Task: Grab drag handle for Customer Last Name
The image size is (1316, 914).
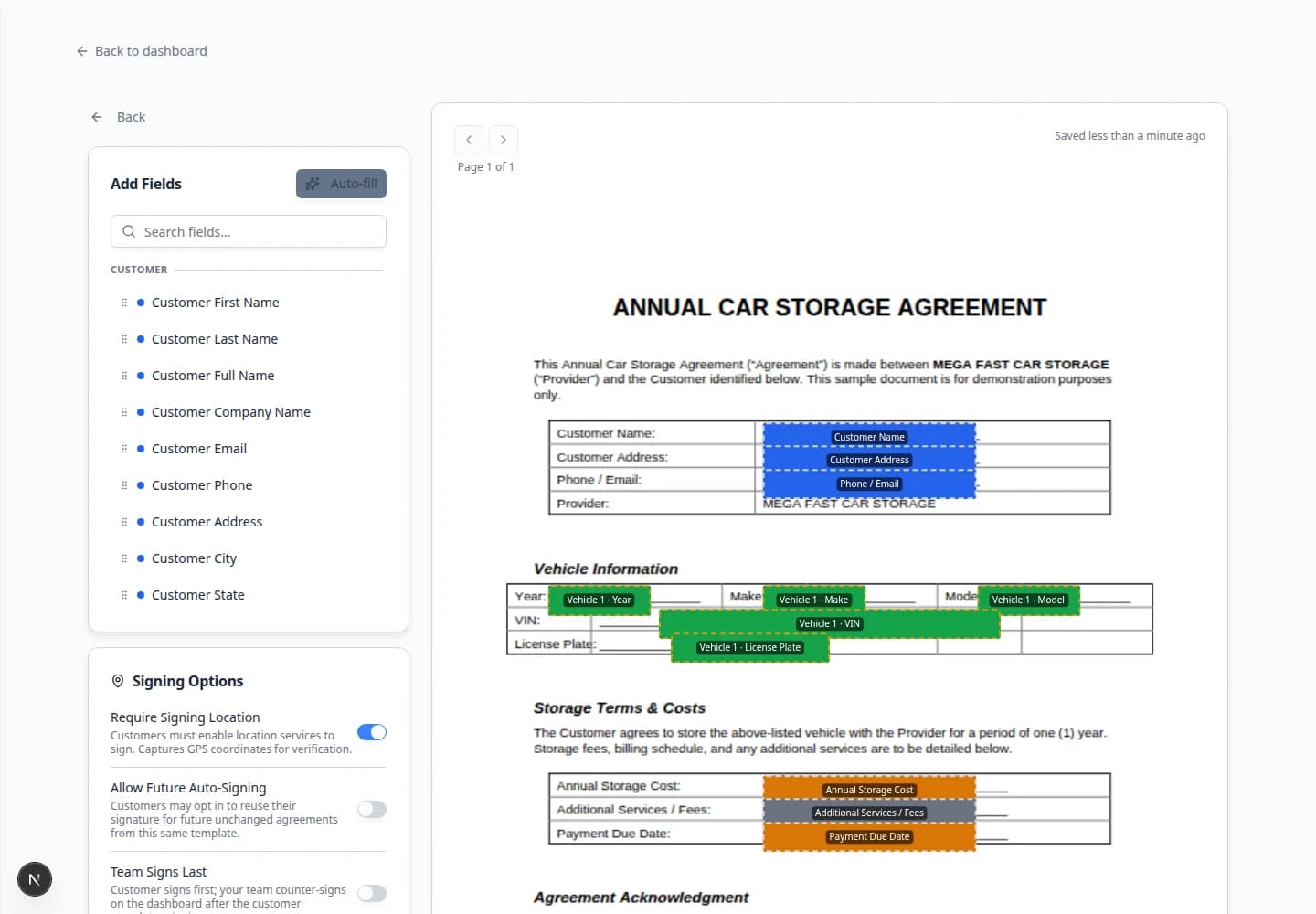Action: coord(124,339)
